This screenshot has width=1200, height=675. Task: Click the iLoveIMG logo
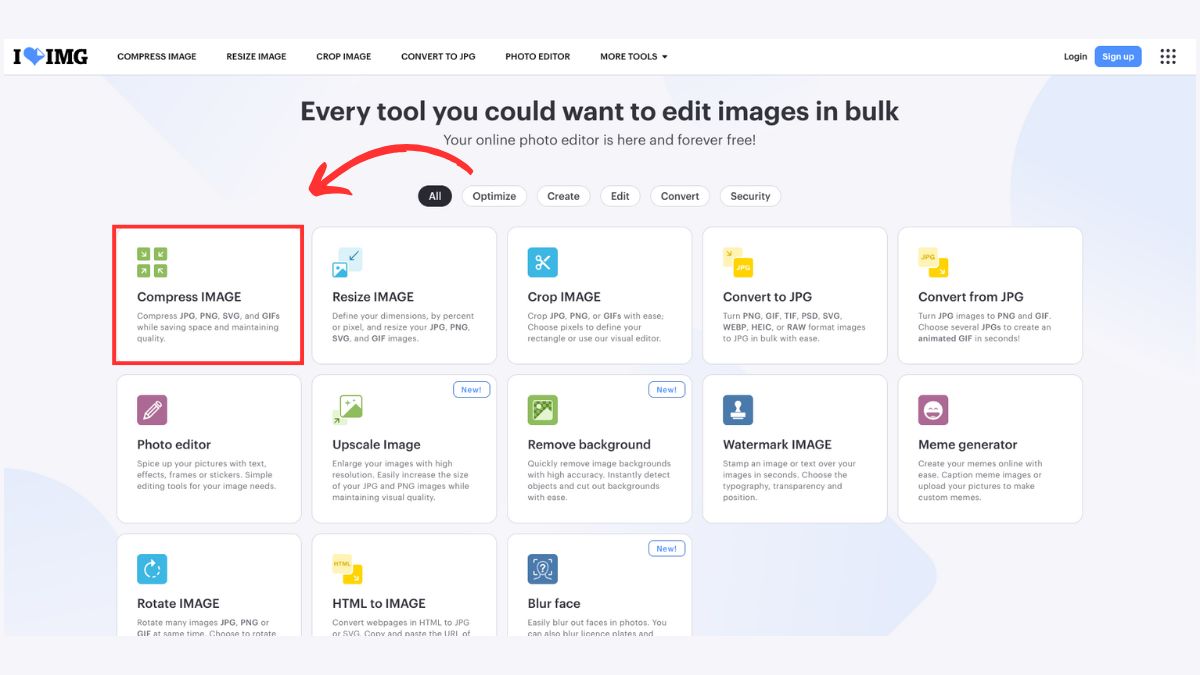coord(50,57)
